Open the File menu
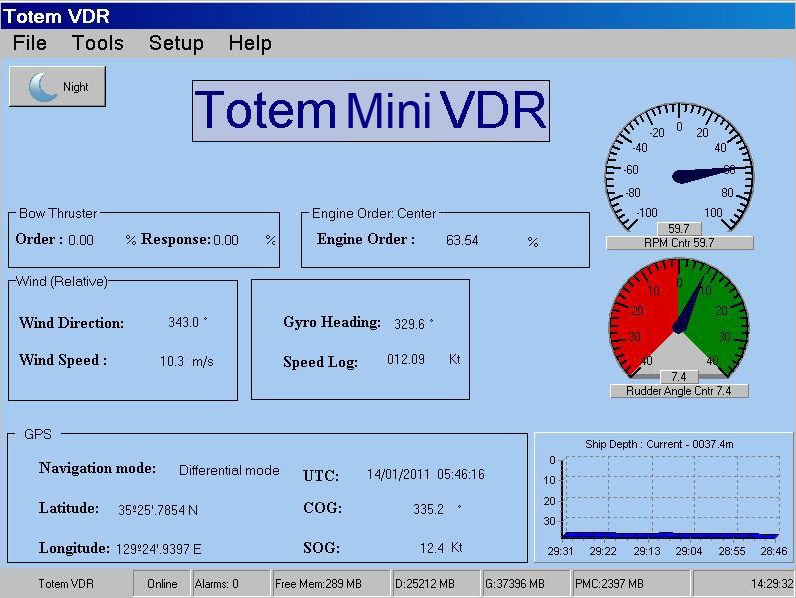 pos(29,43)
